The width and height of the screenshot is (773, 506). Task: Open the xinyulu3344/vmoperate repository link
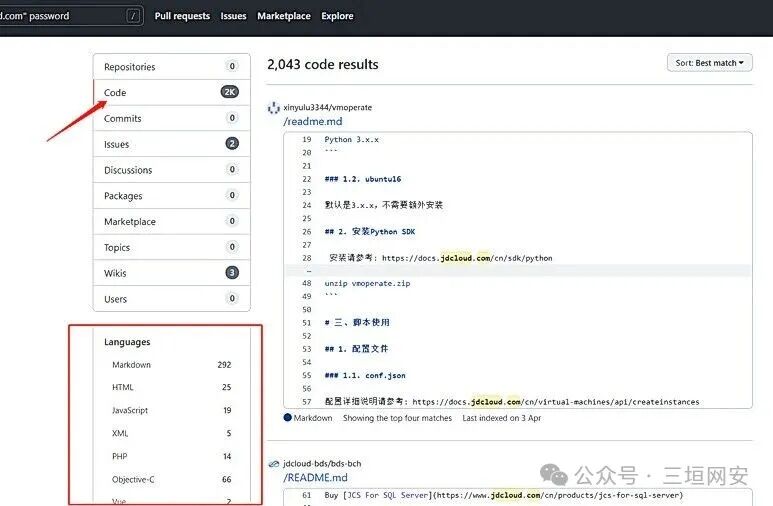327,108
